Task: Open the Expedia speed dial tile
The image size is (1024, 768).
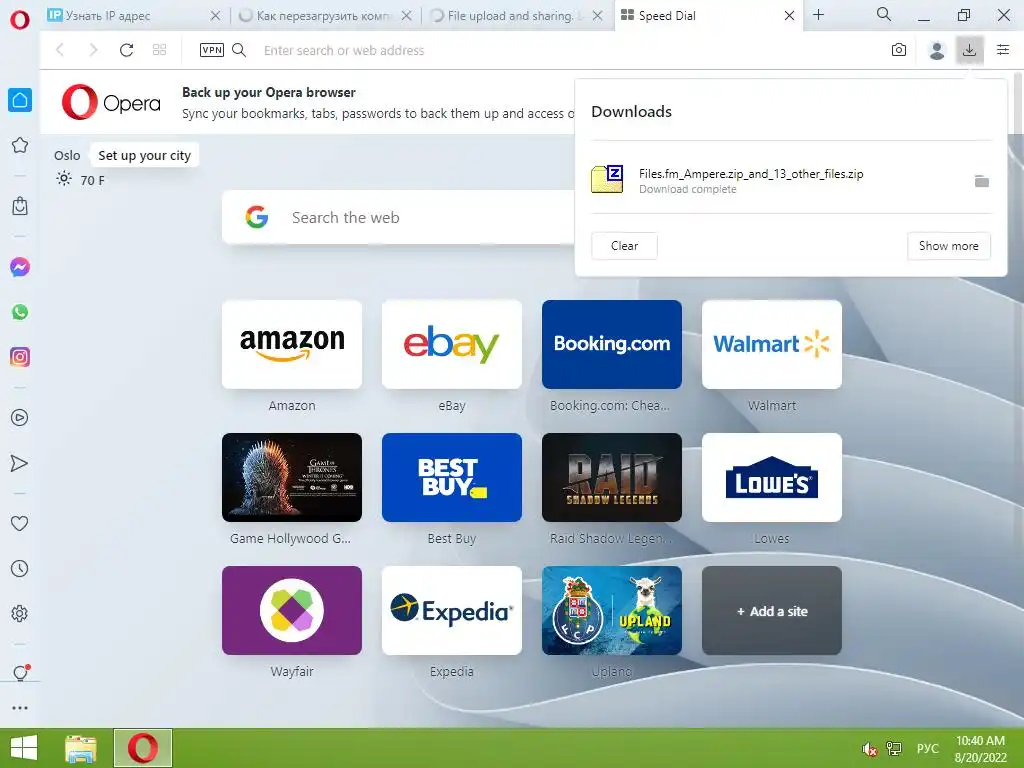Action: point(452,611)
